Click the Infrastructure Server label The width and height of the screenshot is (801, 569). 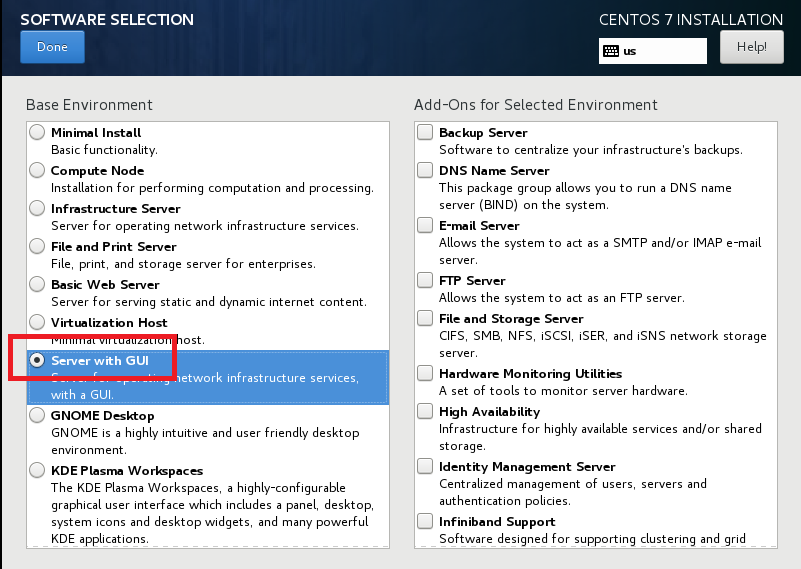(116, 209)
